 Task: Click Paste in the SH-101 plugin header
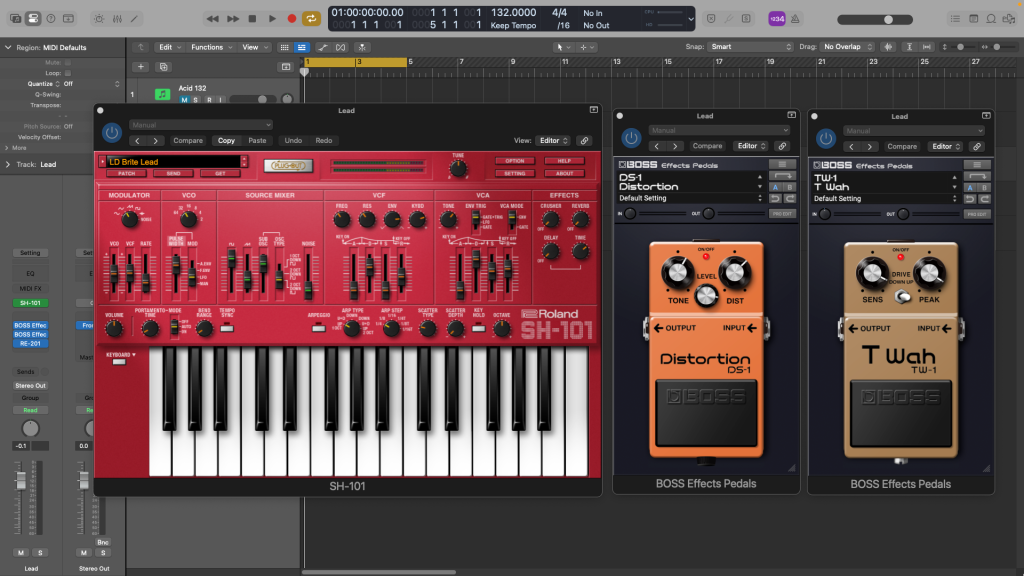[x=257, y=140]
